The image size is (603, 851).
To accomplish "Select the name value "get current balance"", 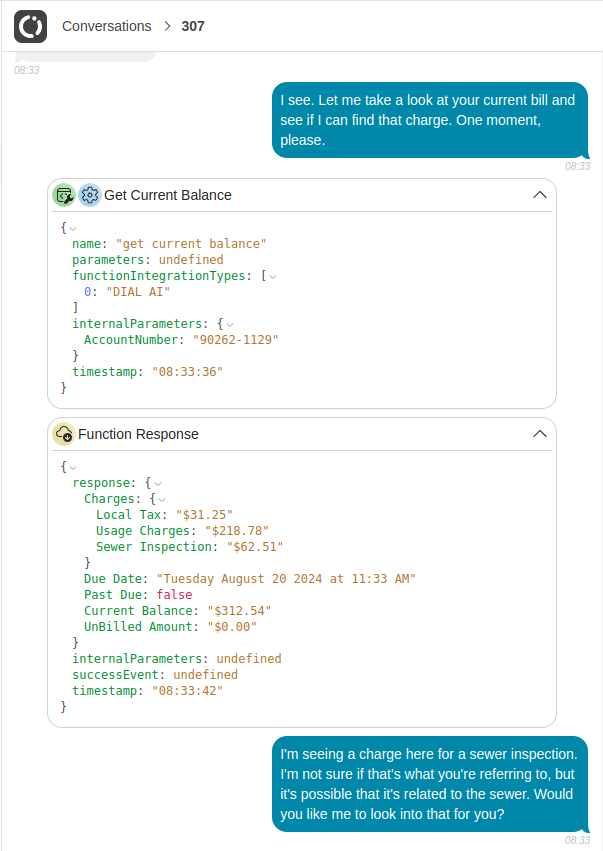I will point(191,244).
